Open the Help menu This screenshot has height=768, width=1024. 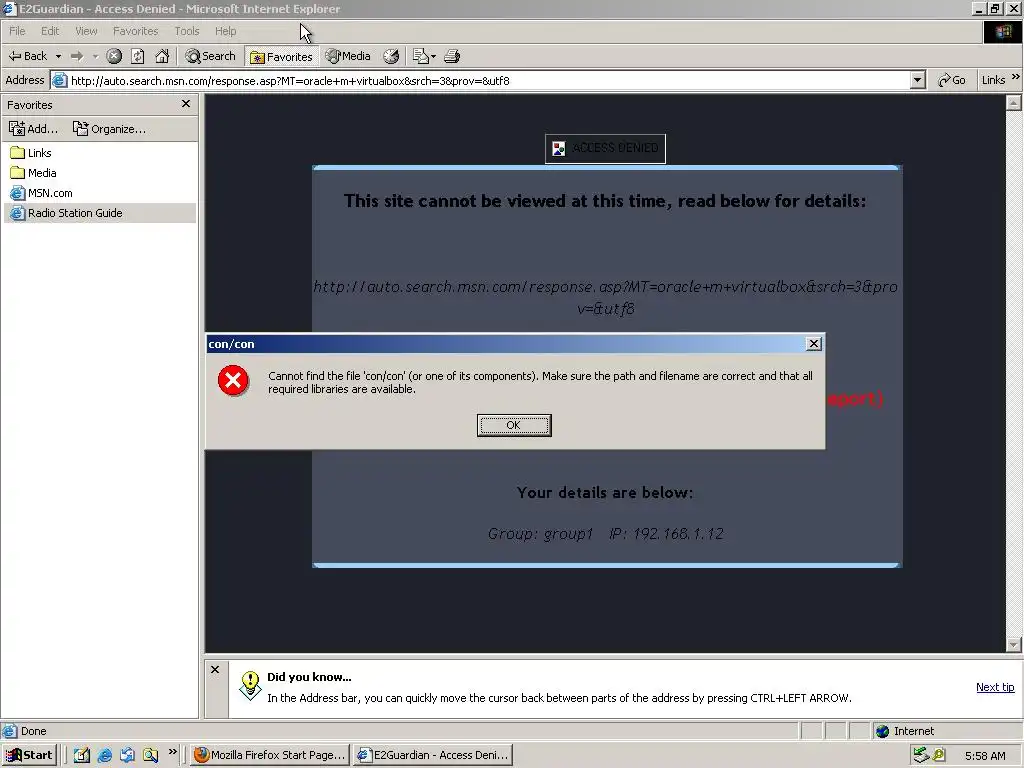coord(225,31)
